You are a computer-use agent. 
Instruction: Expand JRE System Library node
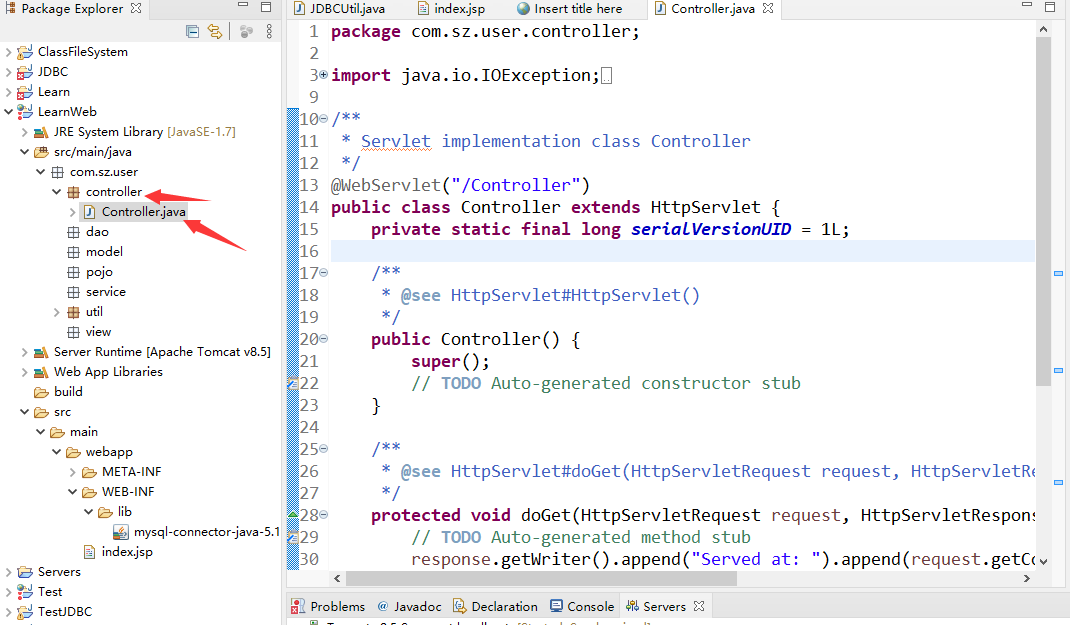(x=25, y=132)
